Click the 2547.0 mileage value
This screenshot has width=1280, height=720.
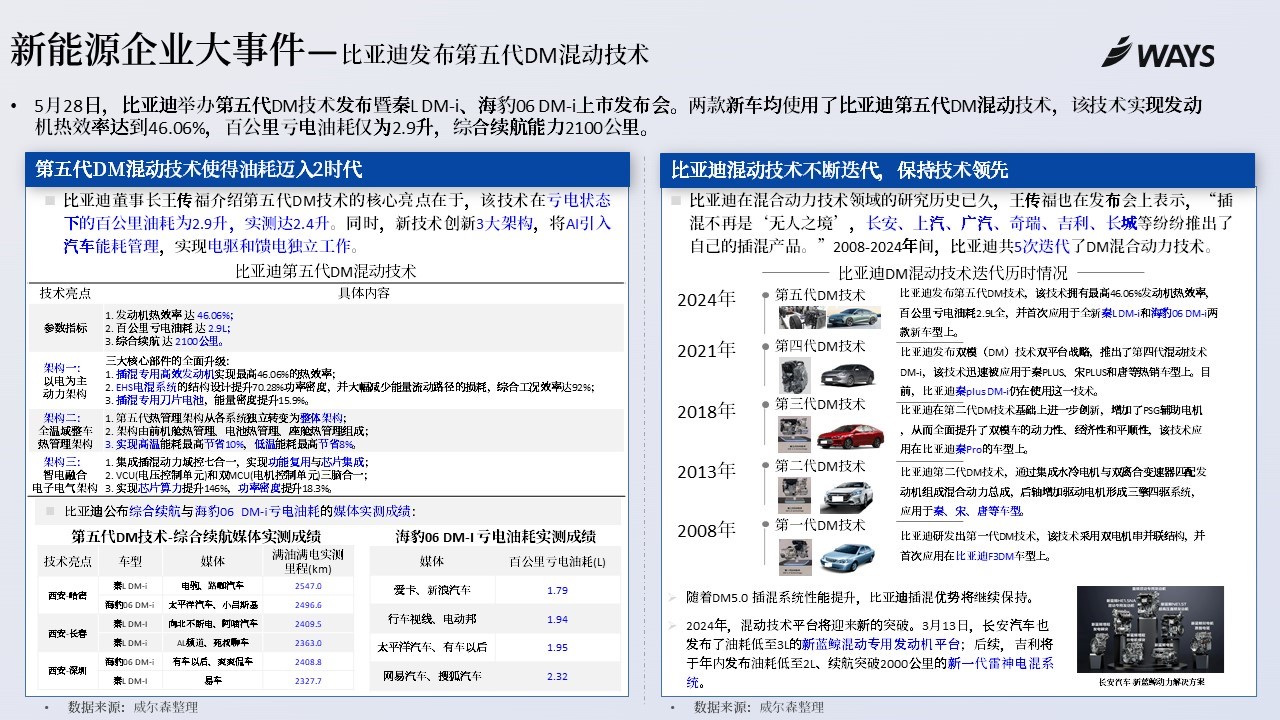308,585
